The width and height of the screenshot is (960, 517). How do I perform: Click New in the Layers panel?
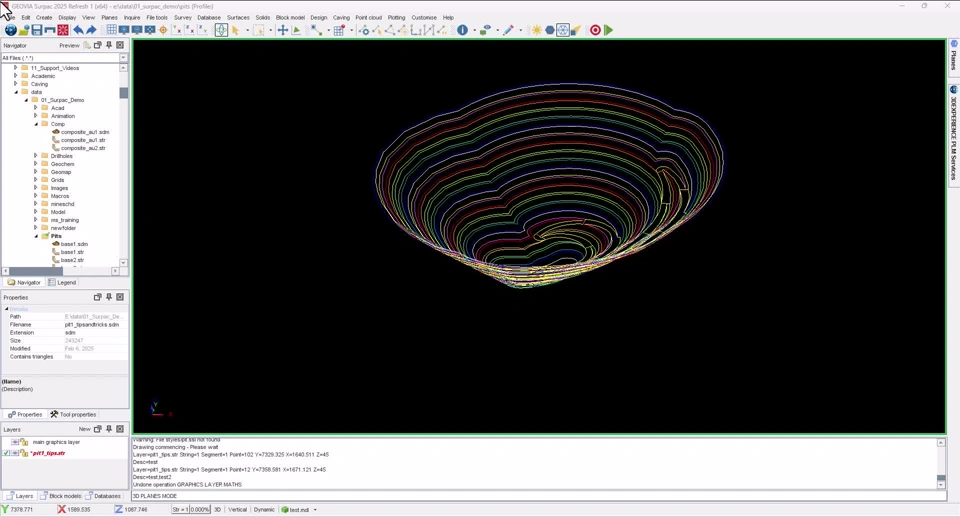click(x=84, y=429)
